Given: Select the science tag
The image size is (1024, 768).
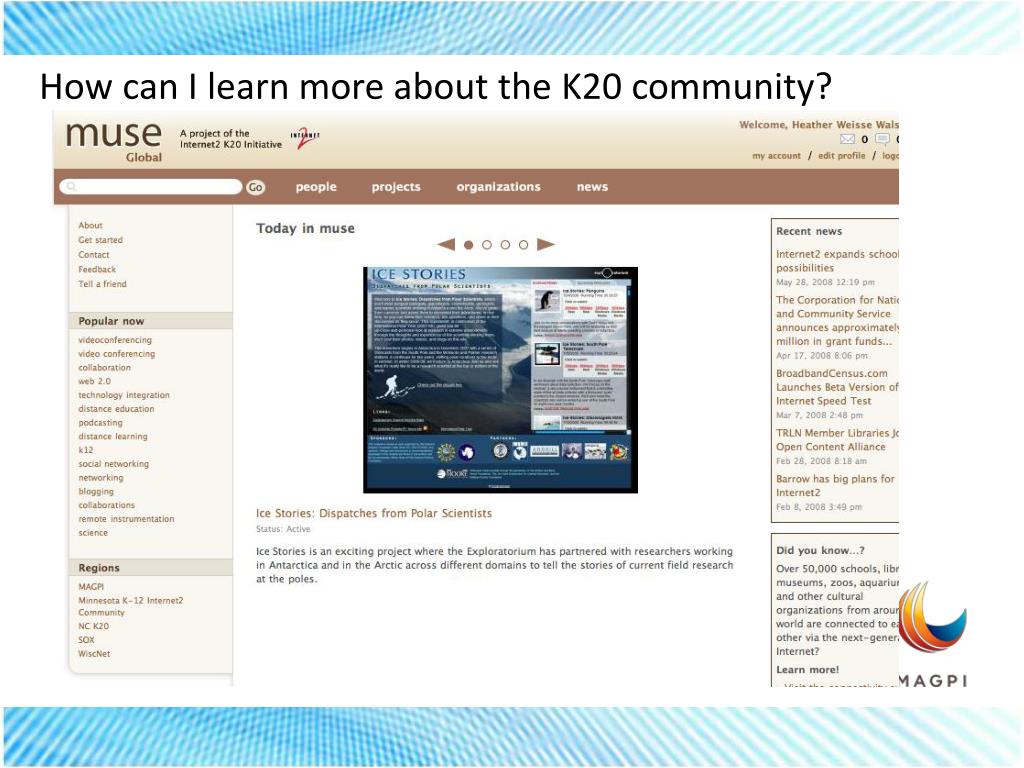Looking at the screenshot, I should click(93, 532).
